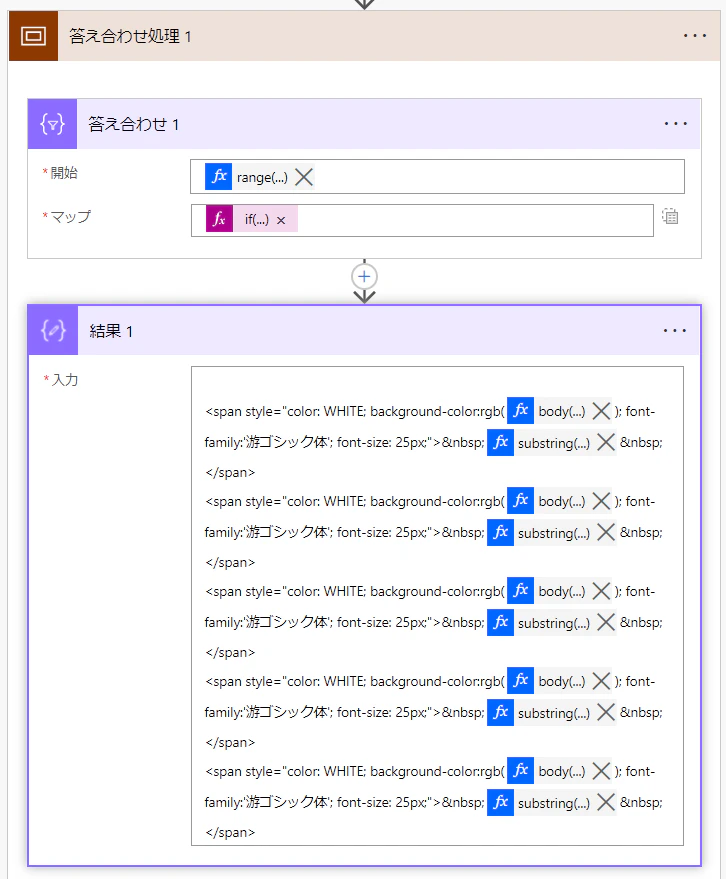Switch map to key-value mode icon
Image resolution: width=726 pixels, height=879 pixels.
tap(670, 216)
